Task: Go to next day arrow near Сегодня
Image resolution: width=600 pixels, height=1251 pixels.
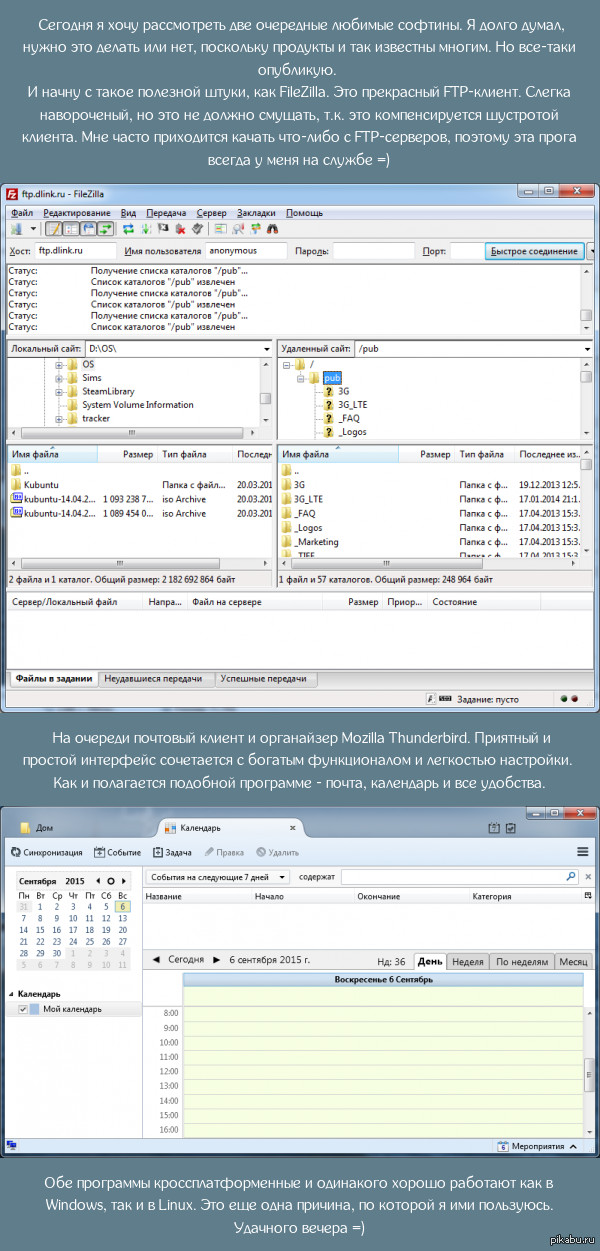Action: coord(216,960)
